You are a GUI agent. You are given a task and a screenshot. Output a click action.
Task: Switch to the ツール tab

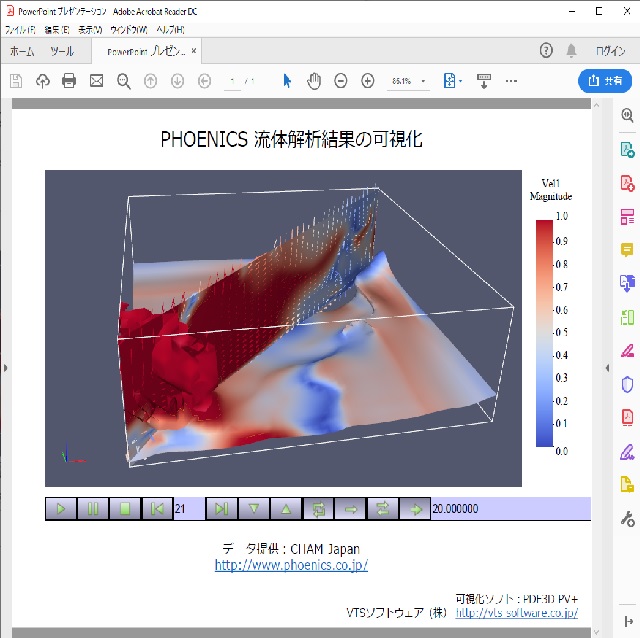(x=62, y=50)
